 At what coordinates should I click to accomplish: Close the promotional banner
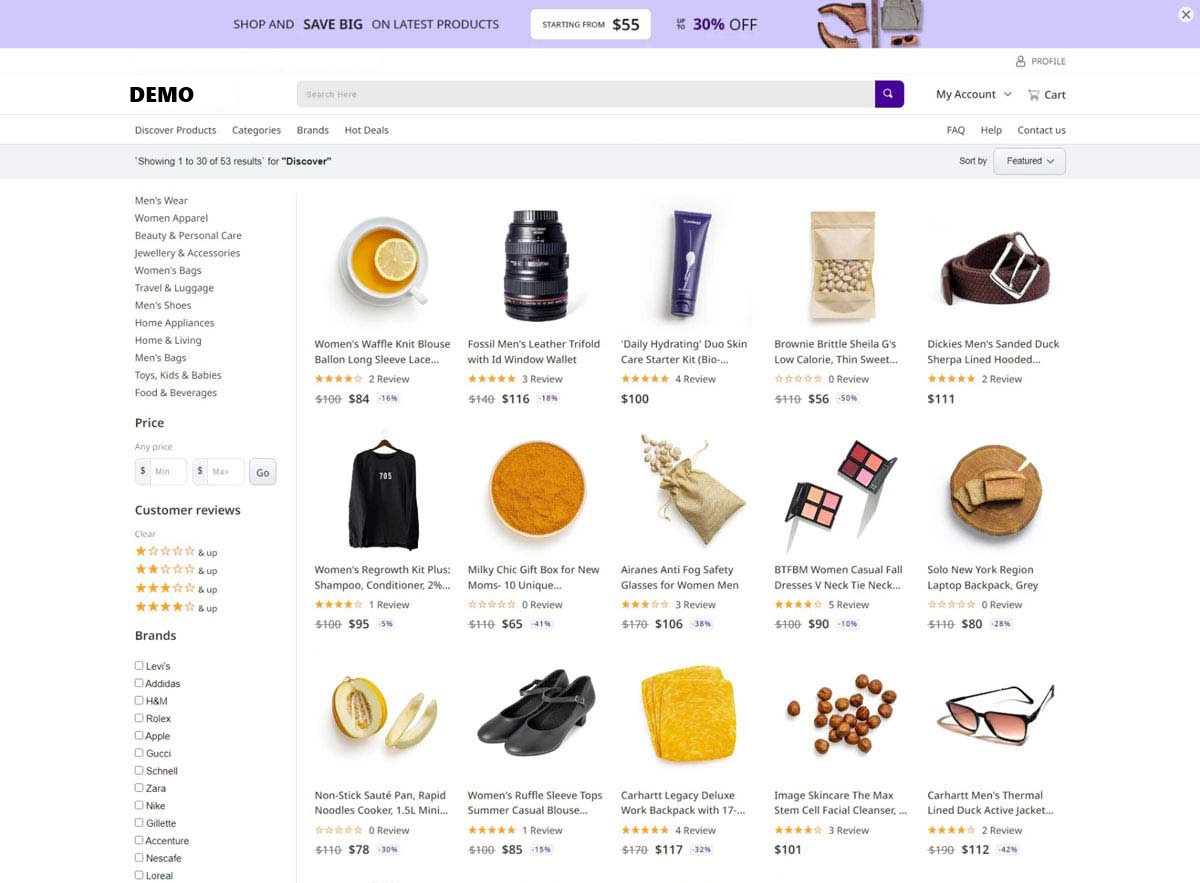pos(1186,14)
